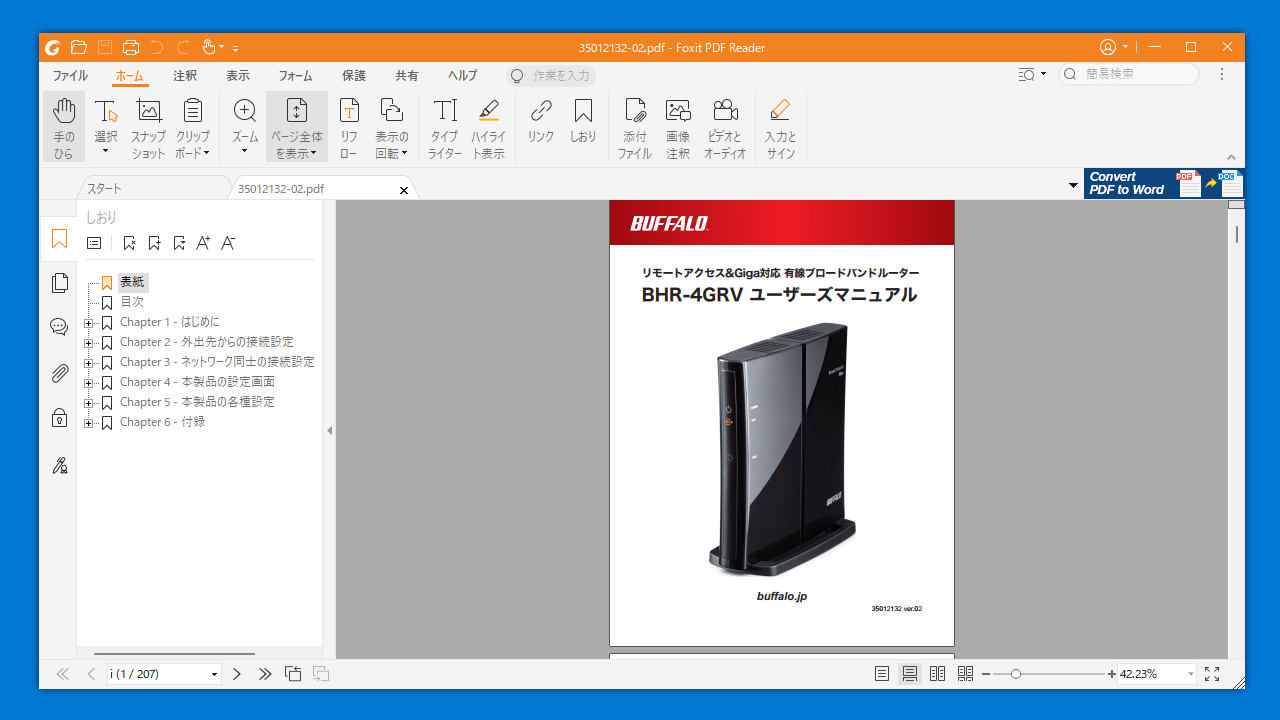This screenshot has height=720, width=1280.
Task: Open the Zoom dropdown arrow
Action: [x=244, y=152]
